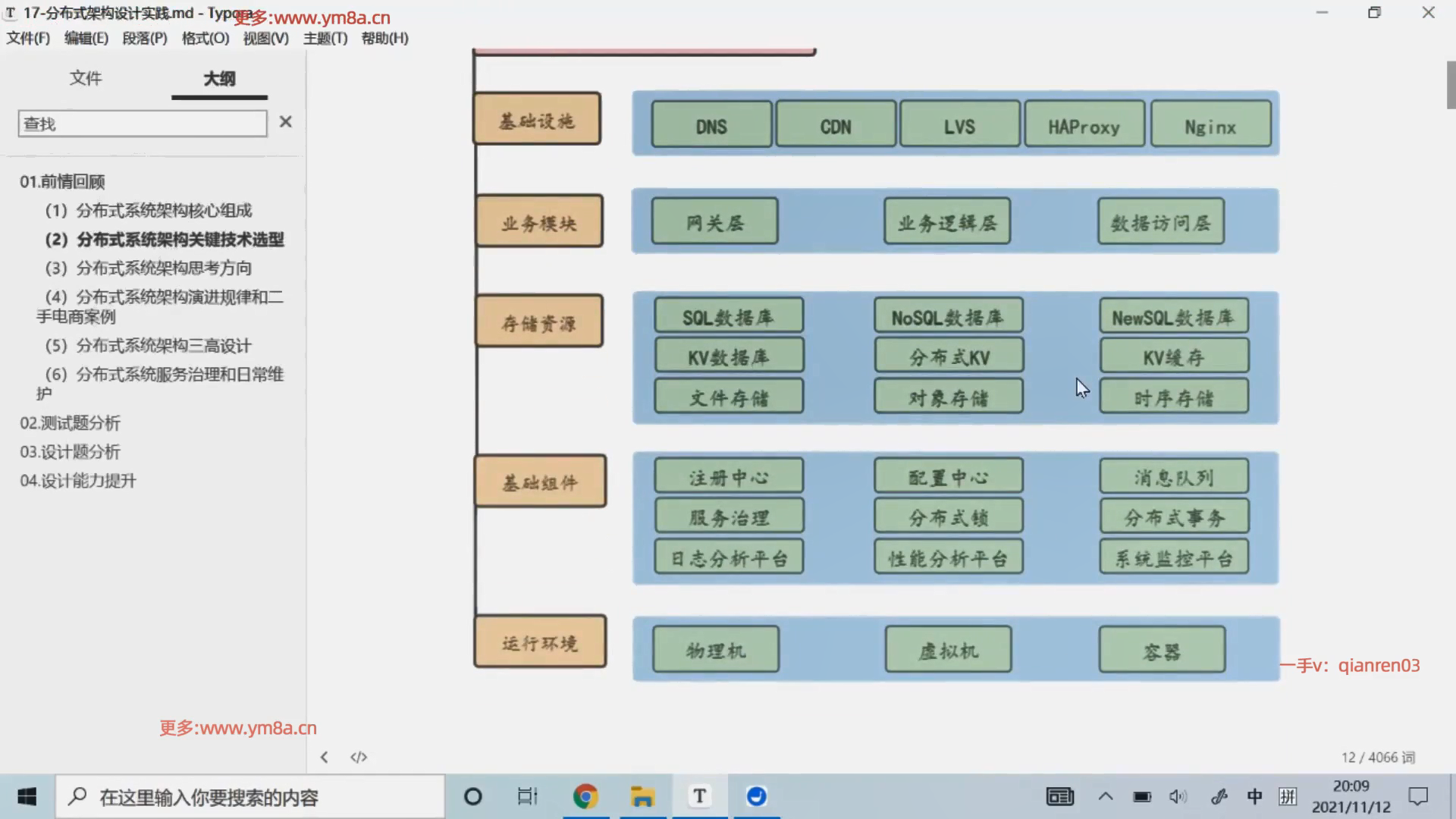
Task: Open Windows Task View icon
Action: [x=527, y=796]
